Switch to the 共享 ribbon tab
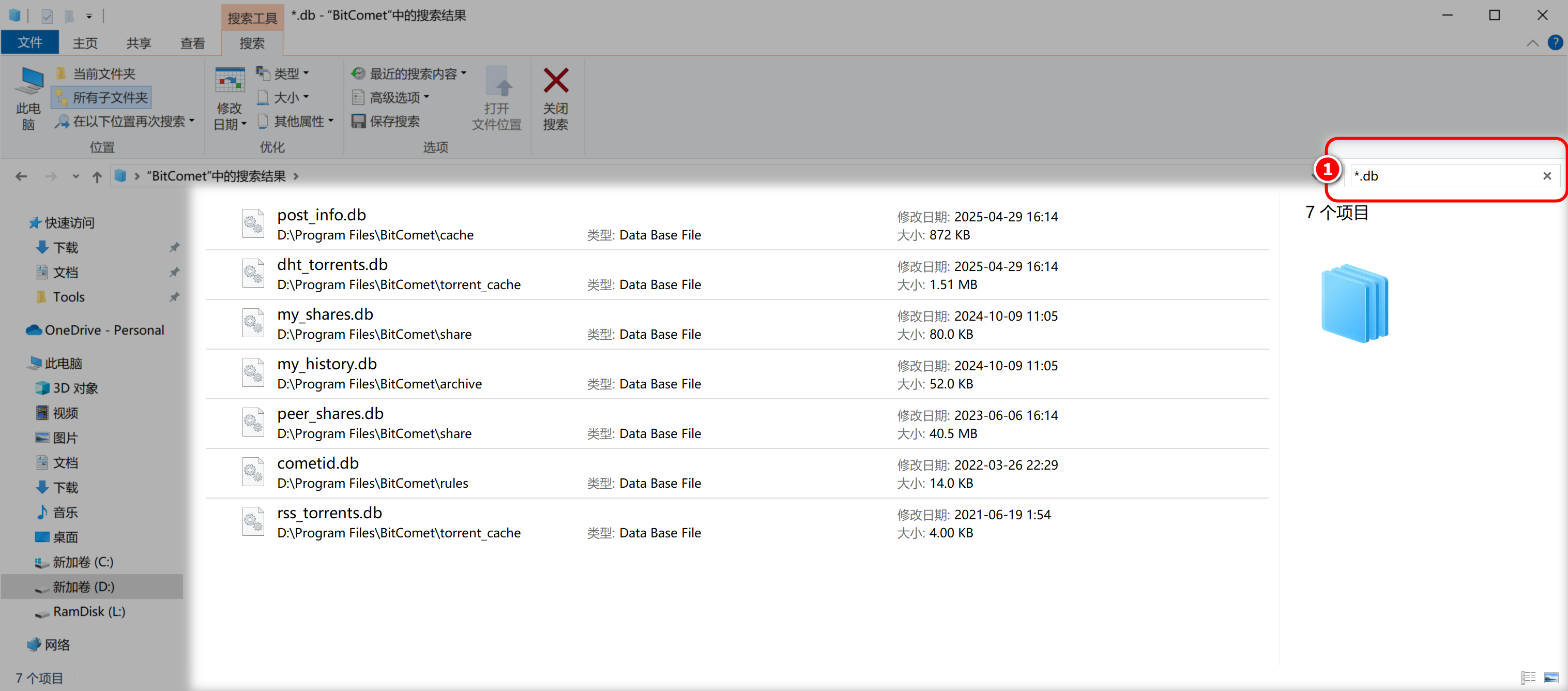The width and height of the screenshot is (1568, 691). click(x=139, y=43)
